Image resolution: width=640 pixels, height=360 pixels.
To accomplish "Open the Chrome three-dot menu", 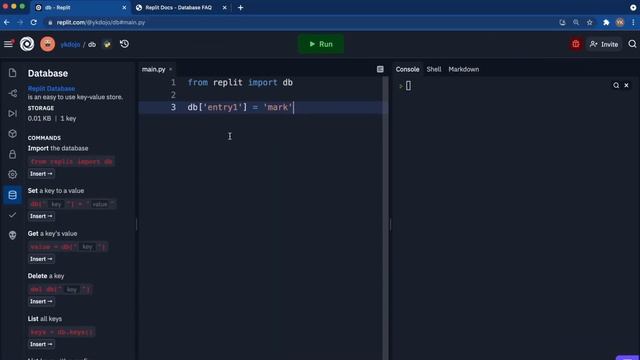I will [633, 22].
